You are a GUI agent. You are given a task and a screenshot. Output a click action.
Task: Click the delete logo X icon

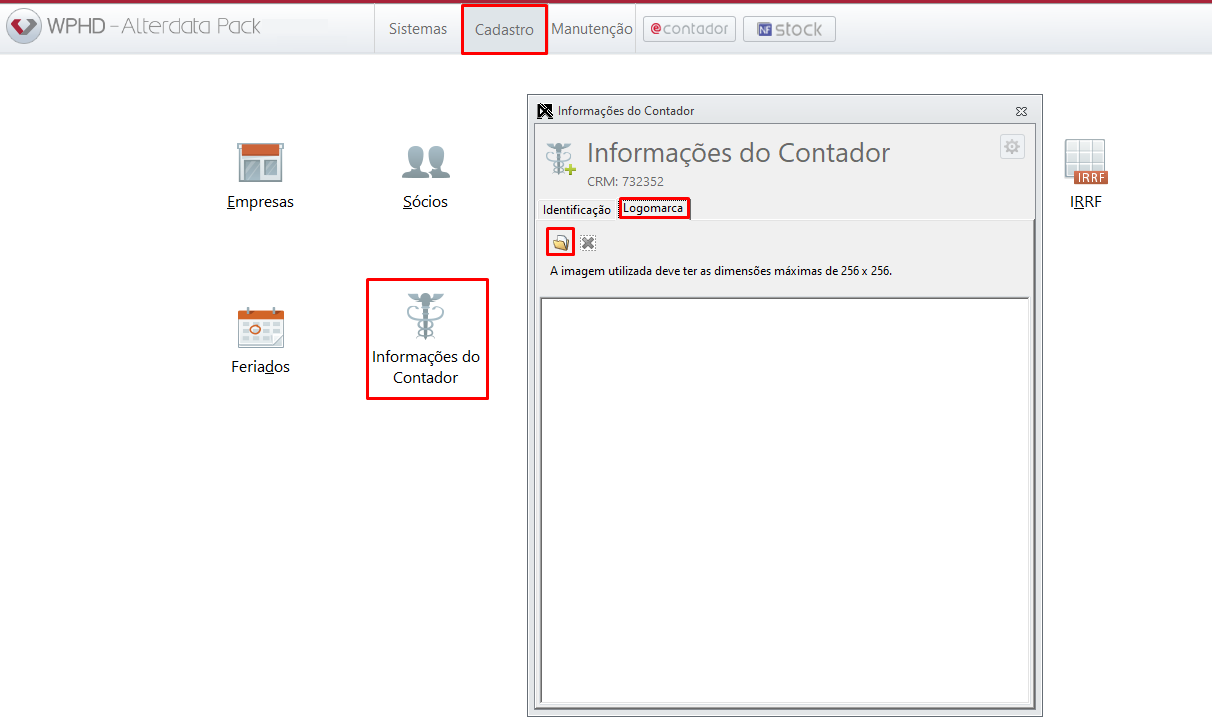coord(588,242)
